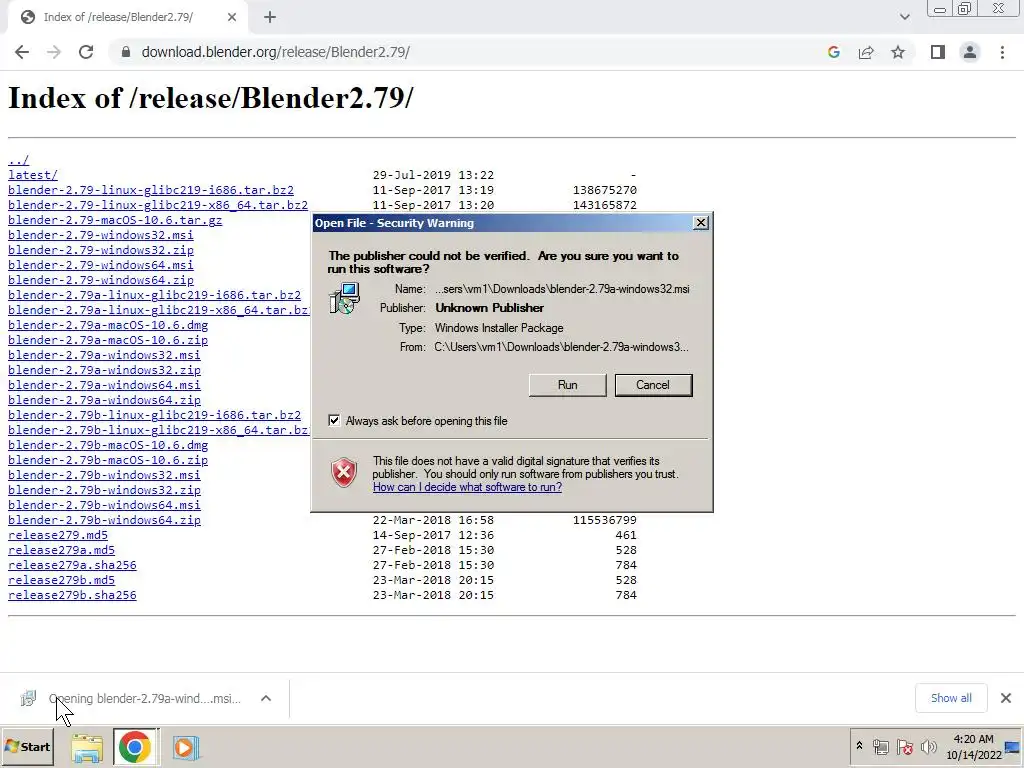This screenshot has height=768, width=1024.
Task: Open 'How can I decide what software to run?'
Action: pos(467,487)
